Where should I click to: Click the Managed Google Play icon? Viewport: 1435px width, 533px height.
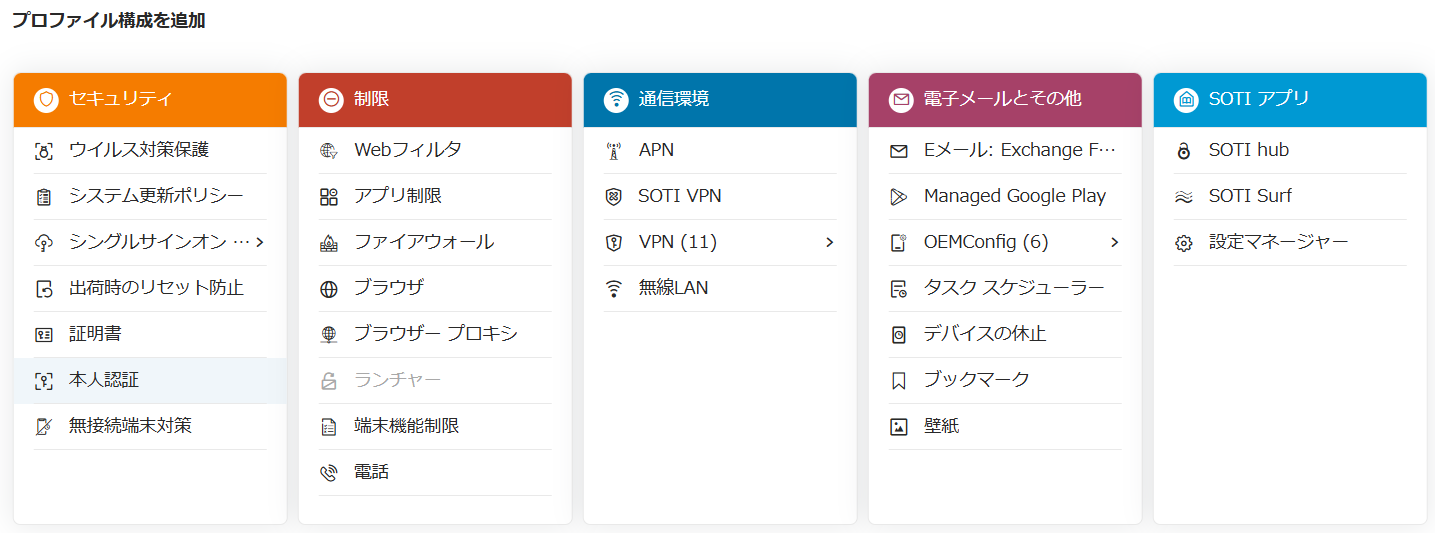pos(899,197)
